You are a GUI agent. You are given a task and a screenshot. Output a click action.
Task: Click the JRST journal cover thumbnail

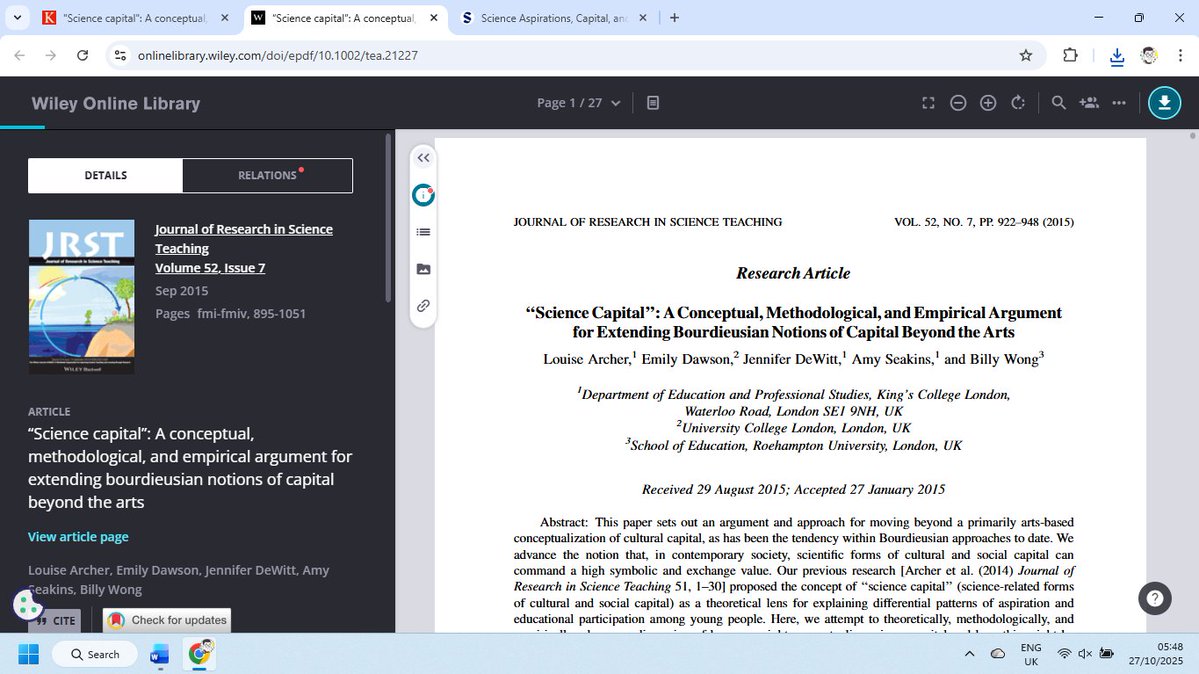click(81, 297)
